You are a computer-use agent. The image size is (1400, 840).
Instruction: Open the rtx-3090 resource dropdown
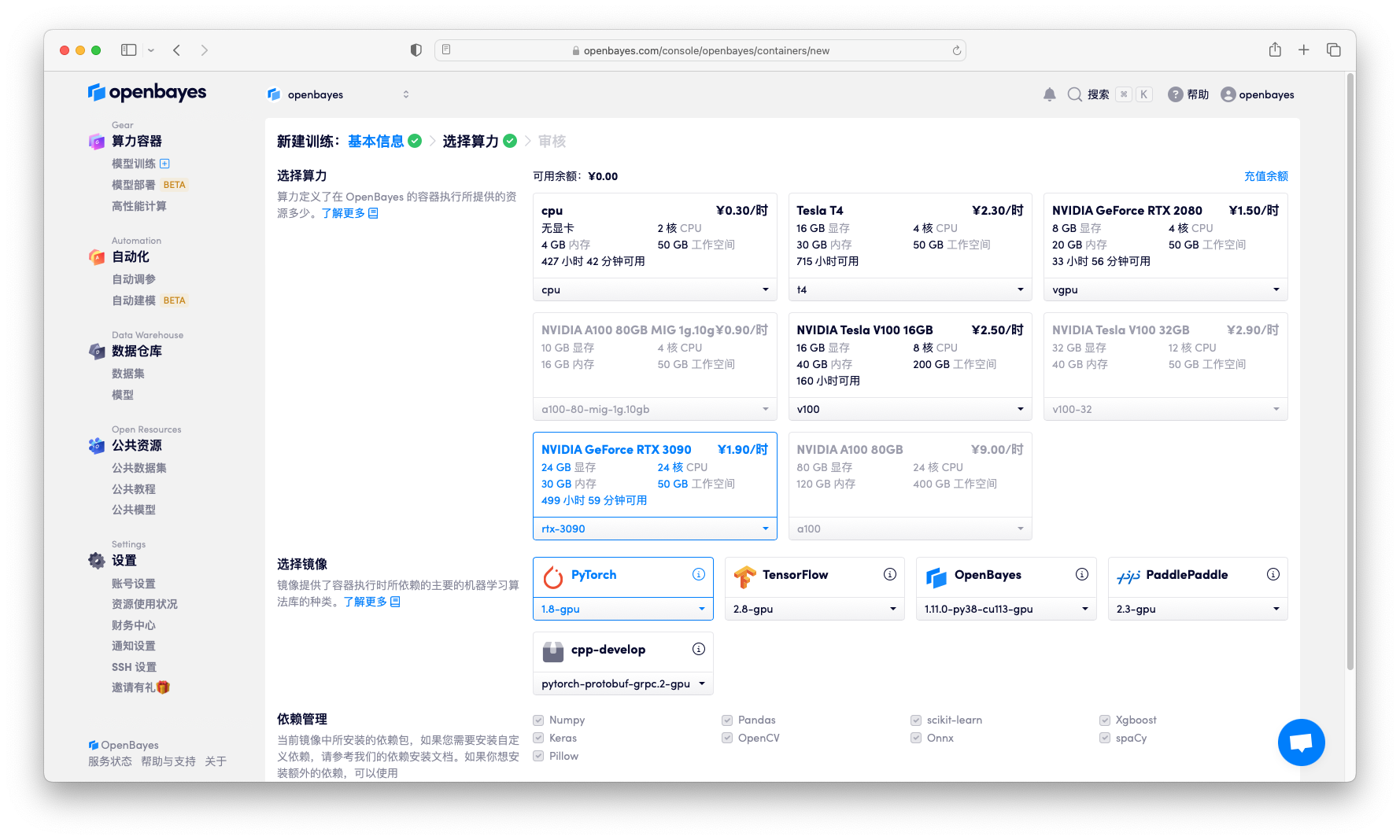click(654, 529)
